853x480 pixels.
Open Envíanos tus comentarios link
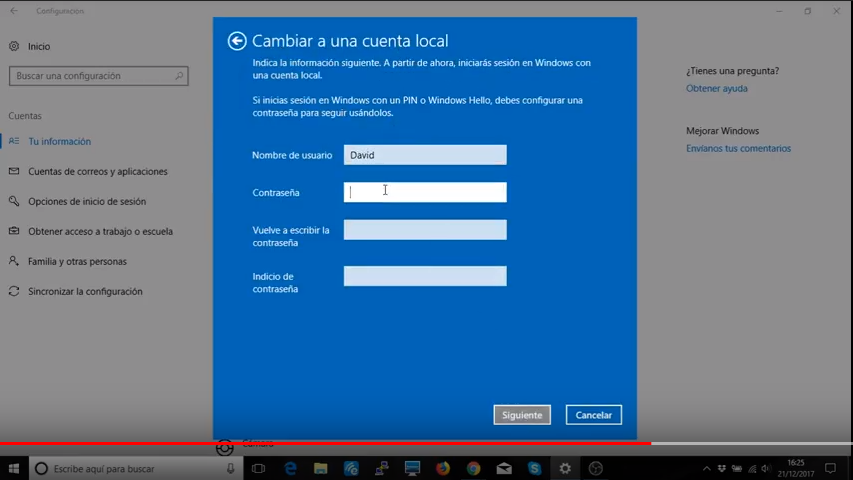pyautogui.click(x=738, y=149)
